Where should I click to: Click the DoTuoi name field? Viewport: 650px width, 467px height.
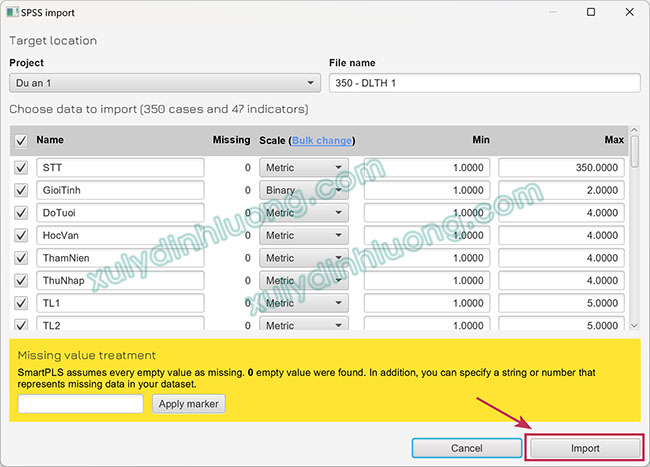tap(120, 212)
